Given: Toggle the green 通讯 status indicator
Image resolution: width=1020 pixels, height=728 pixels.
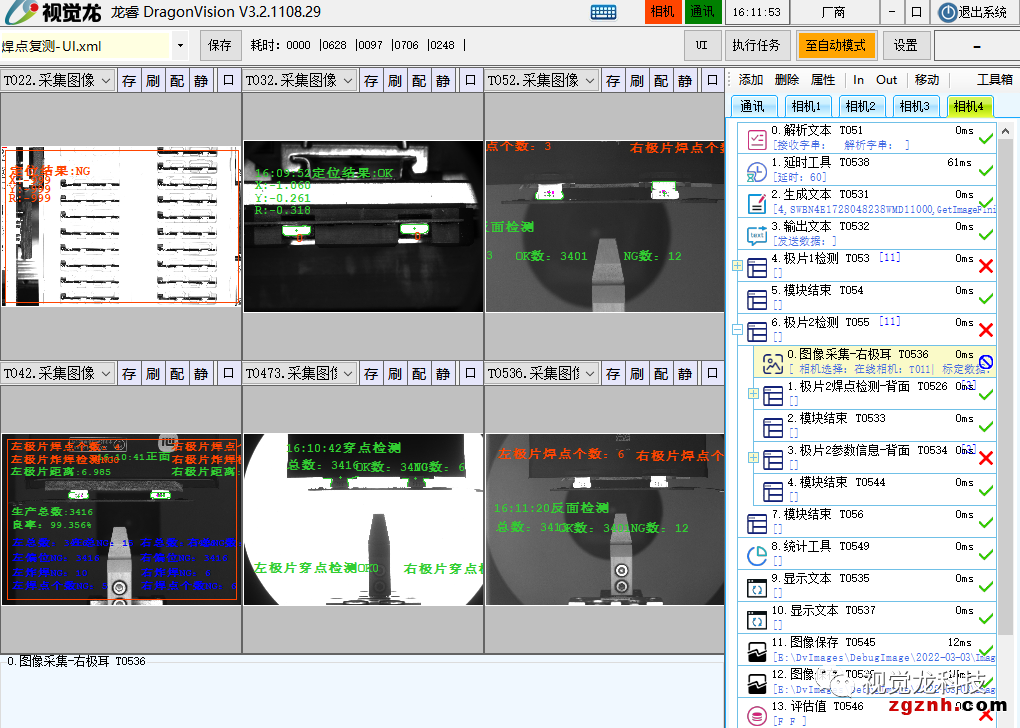Looking at the screenshot, I should (x=702, y=12).
